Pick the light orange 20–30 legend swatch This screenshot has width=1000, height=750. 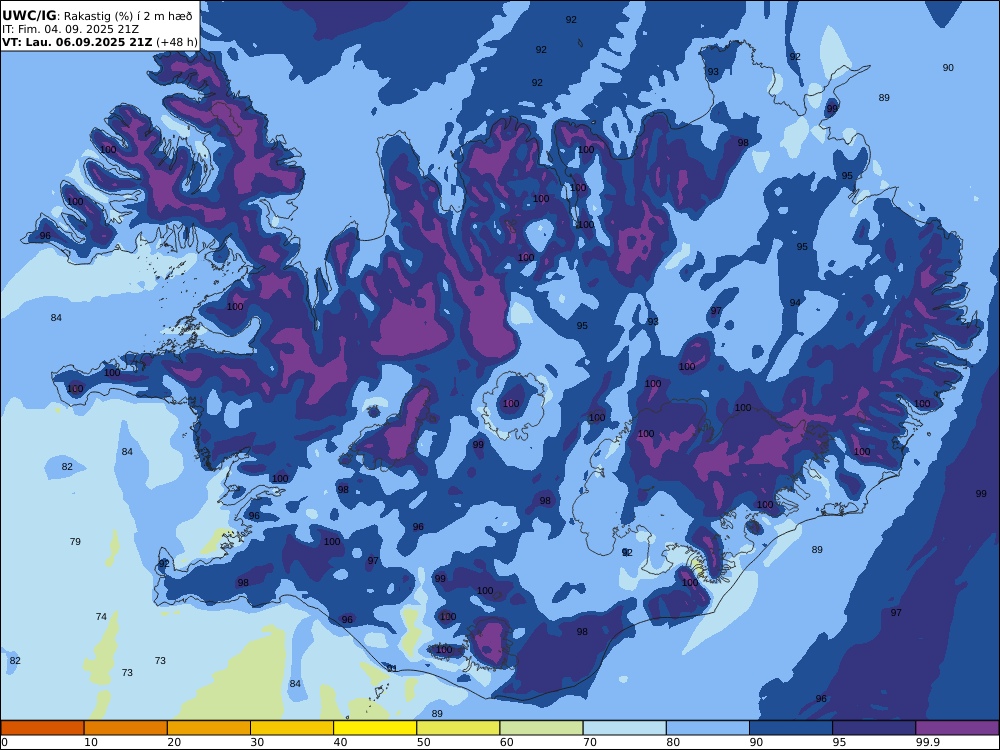click(209, 728)
